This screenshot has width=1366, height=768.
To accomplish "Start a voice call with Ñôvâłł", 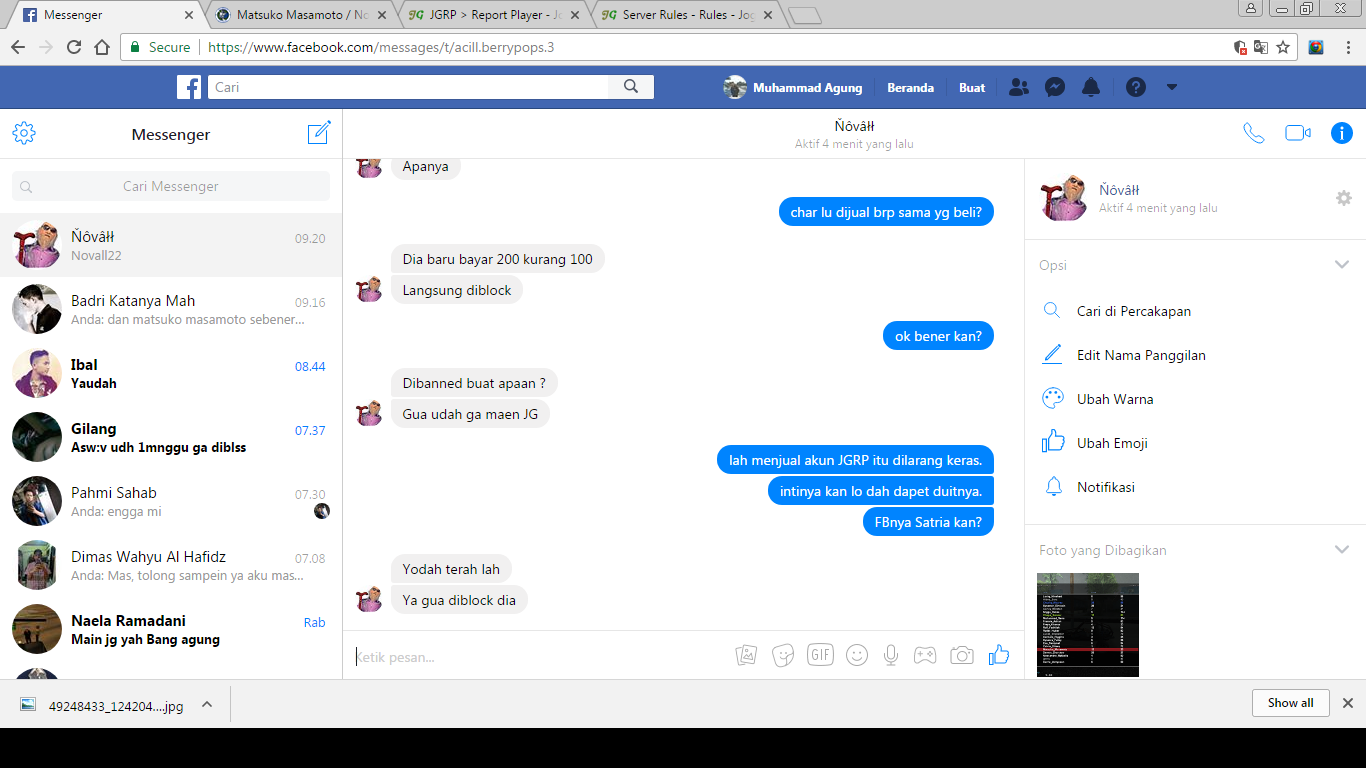I will click(x=1253, y=133).
